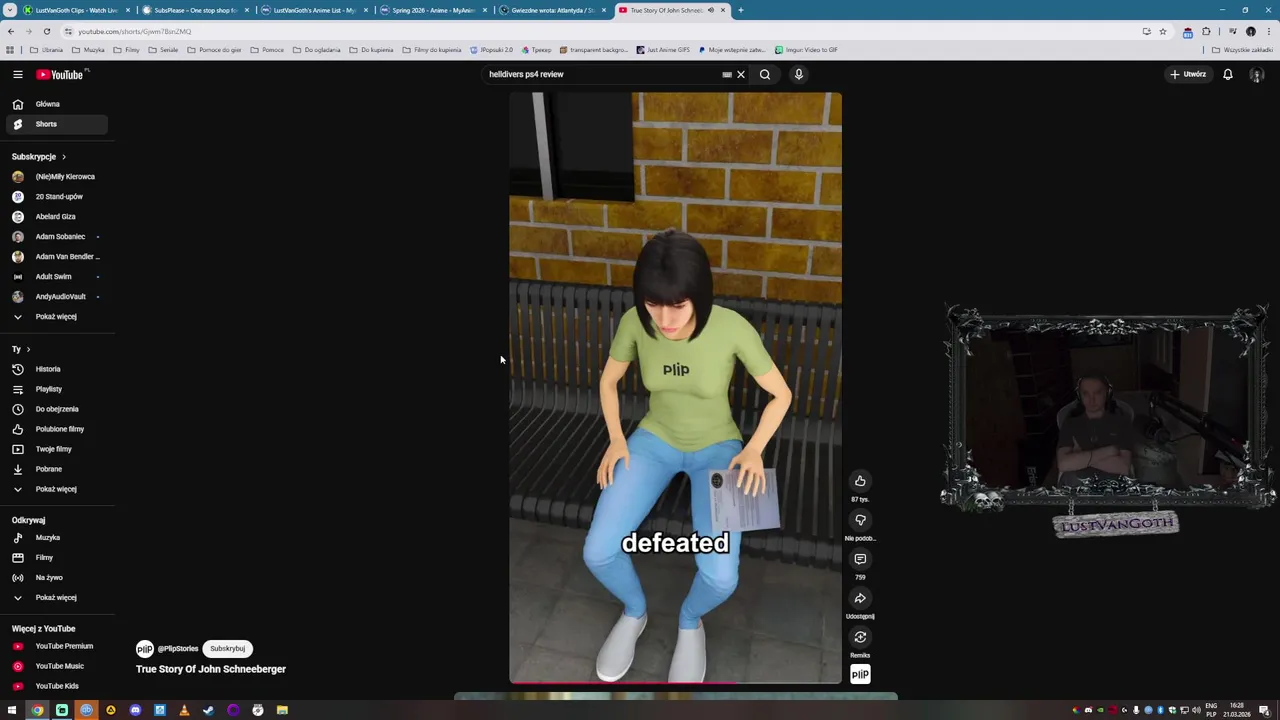Image resolution: width=1280 pixels, height=720 pixels.
Task: Dislike the Short with thumbs down
Action: [x=860, y=520]
